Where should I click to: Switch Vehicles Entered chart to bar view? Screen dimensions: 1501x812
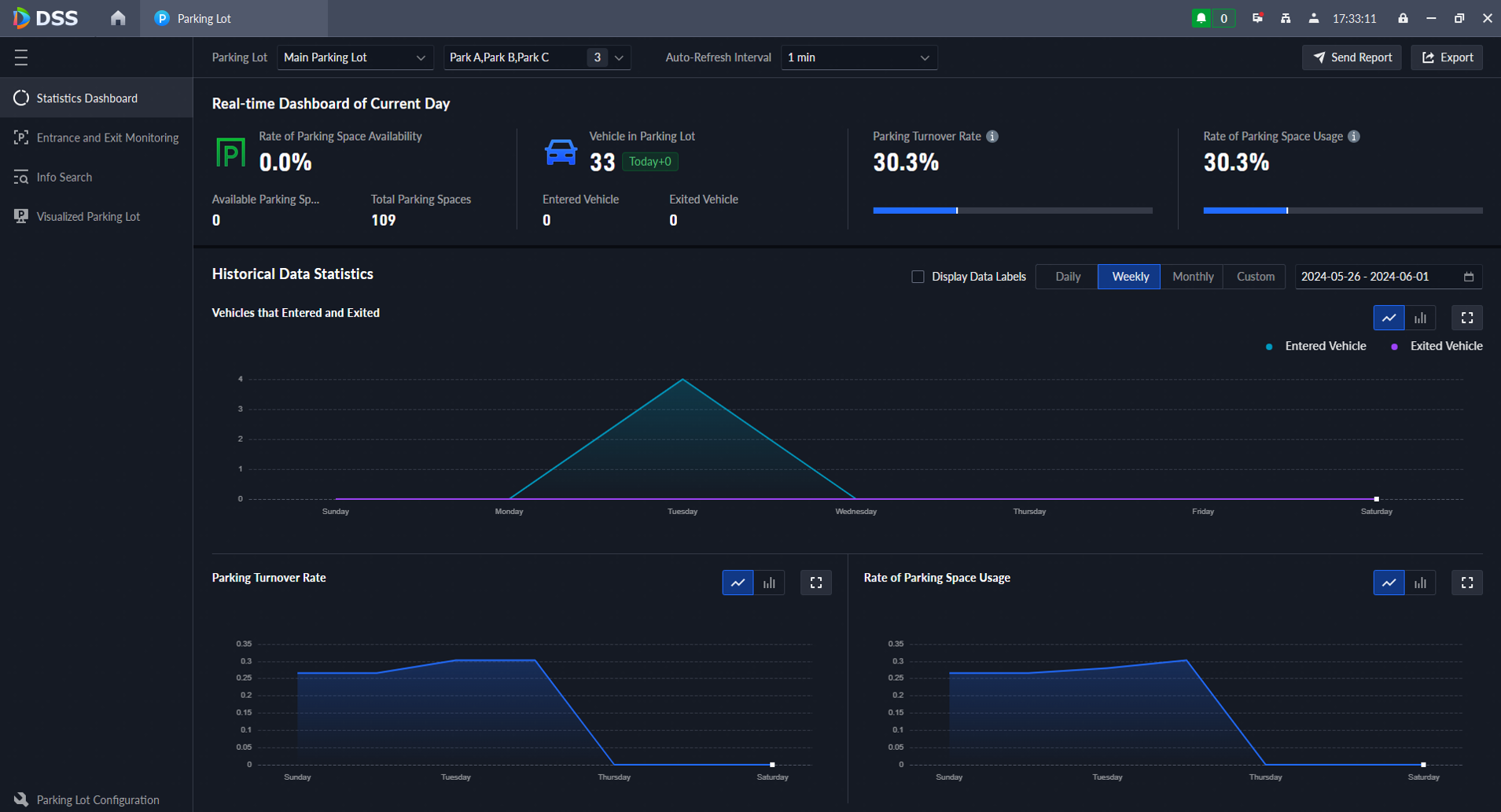tap(1420, 318)
